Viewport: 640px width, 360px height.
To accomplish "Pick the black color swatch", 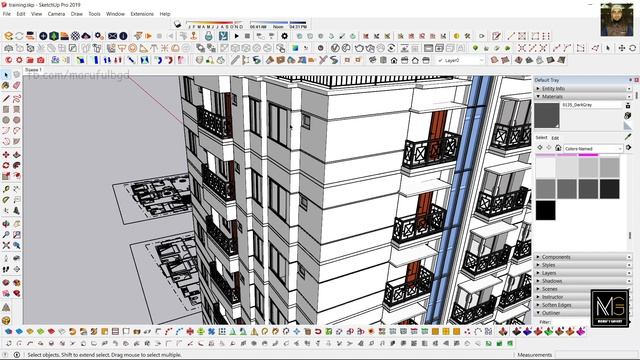I will point(545,210).
